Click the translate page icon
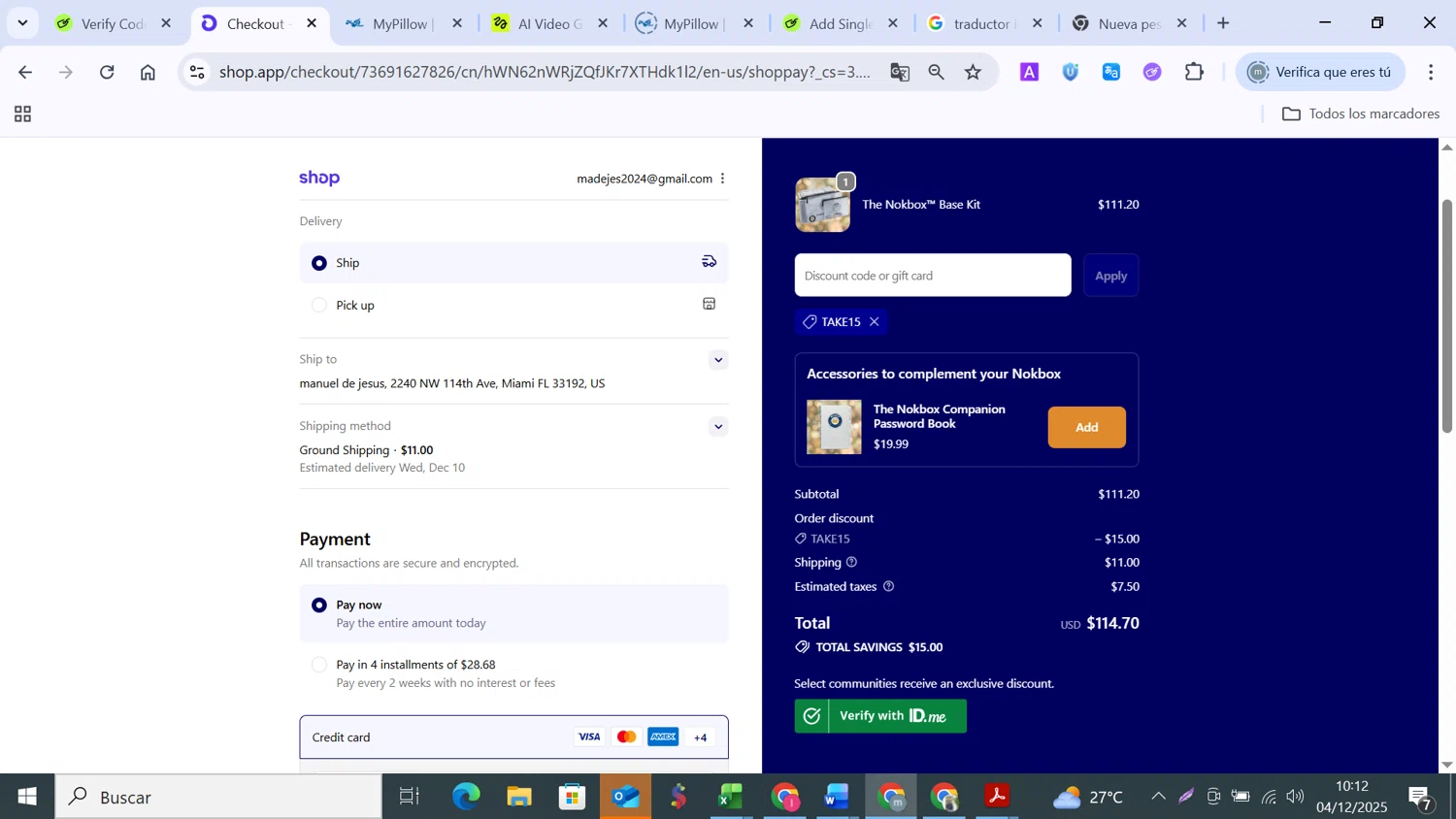1456x819 pixels. point(900,72)
